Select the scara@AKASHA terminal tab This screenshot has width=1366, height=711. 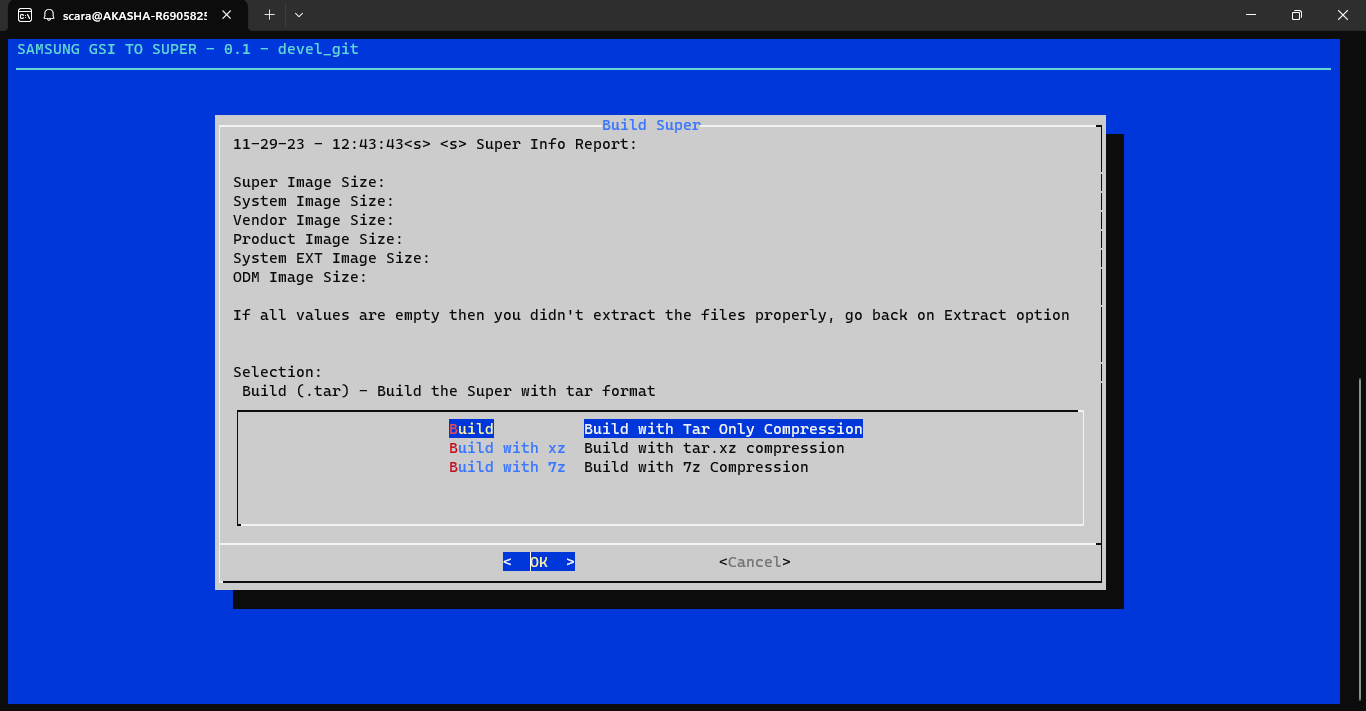click(130, 15)
